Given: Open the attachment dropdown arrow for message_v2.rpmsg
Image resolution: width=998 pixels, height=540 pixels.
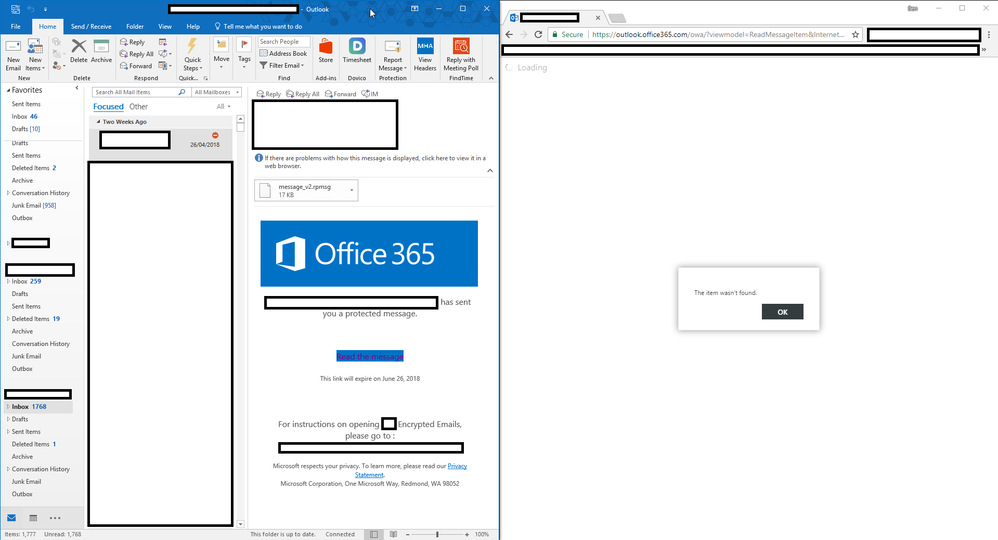Looking at the screenshot, I should pos(351,190).
